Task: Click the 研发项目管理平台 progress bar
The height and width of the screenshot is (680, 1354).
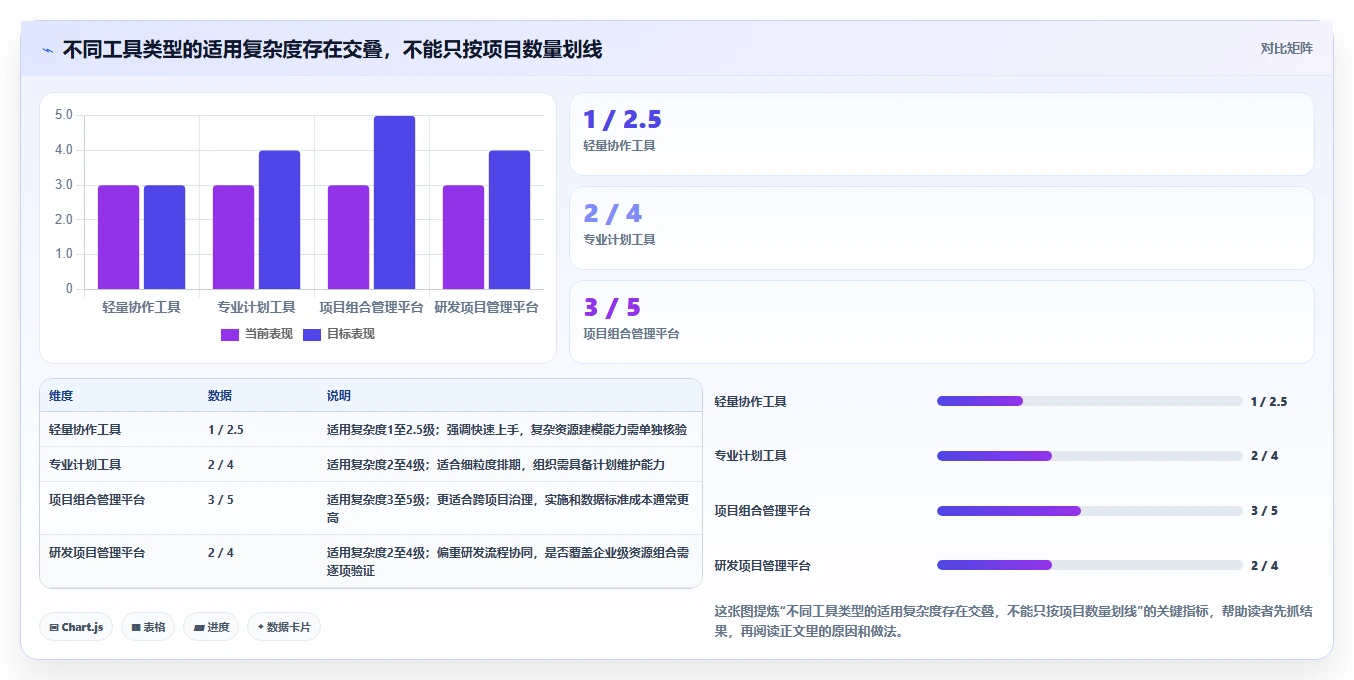Action: [1089, 565]
